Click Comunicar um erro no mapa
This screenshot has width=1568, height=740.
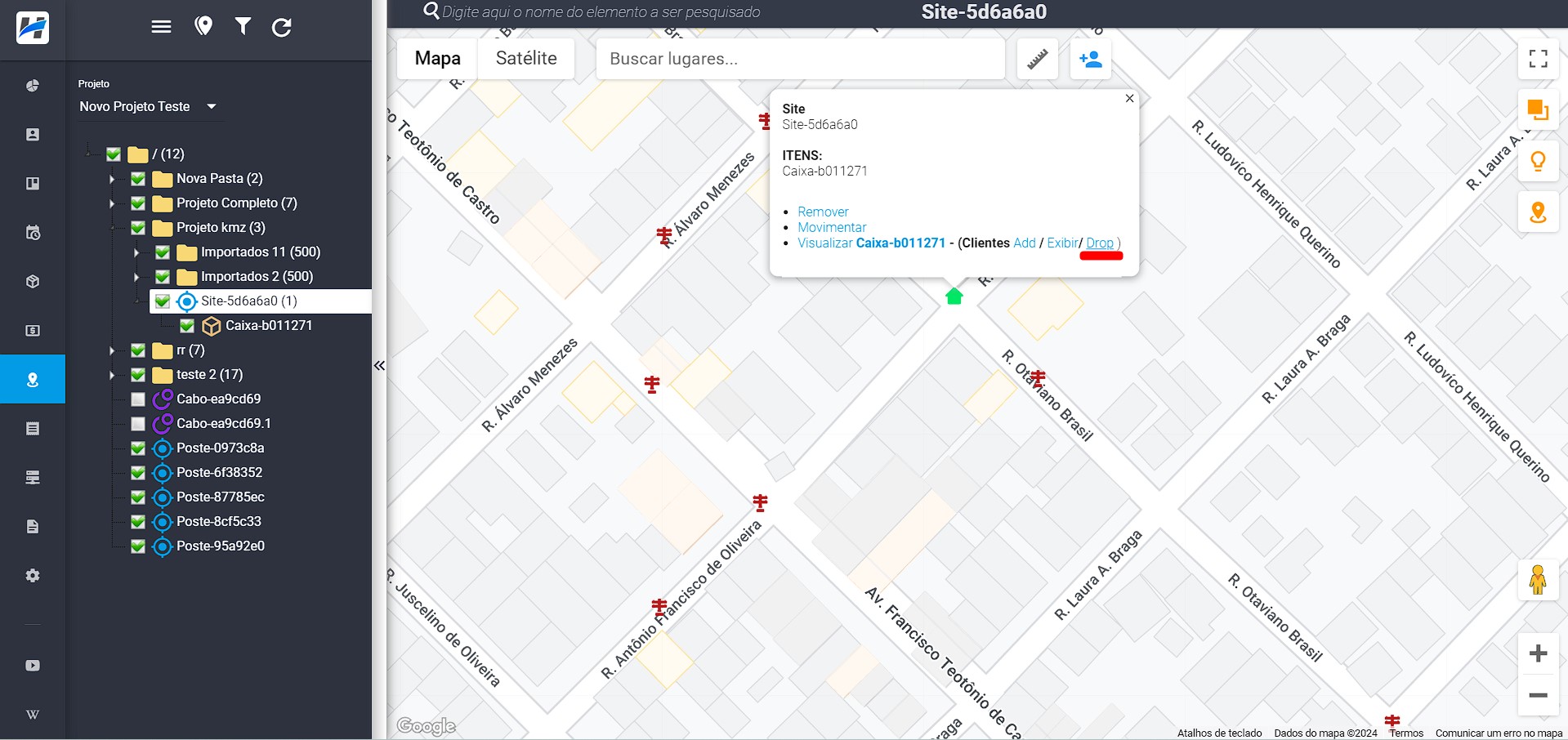tap(1499, 733)
